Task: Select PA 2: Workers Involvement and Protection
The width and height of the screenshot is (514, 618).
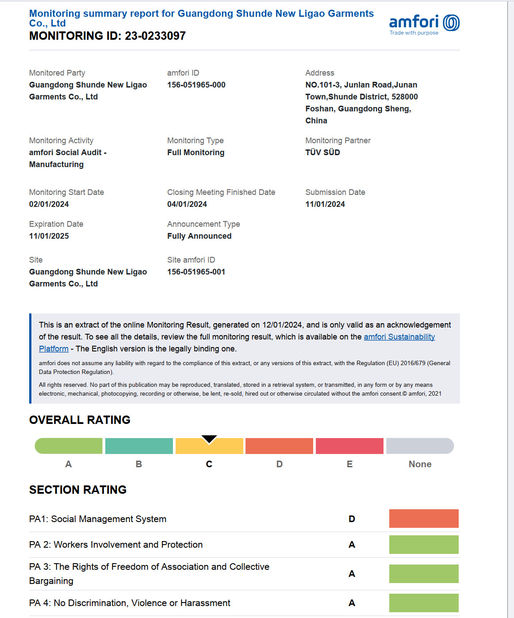Action: (x=116, y=545)
